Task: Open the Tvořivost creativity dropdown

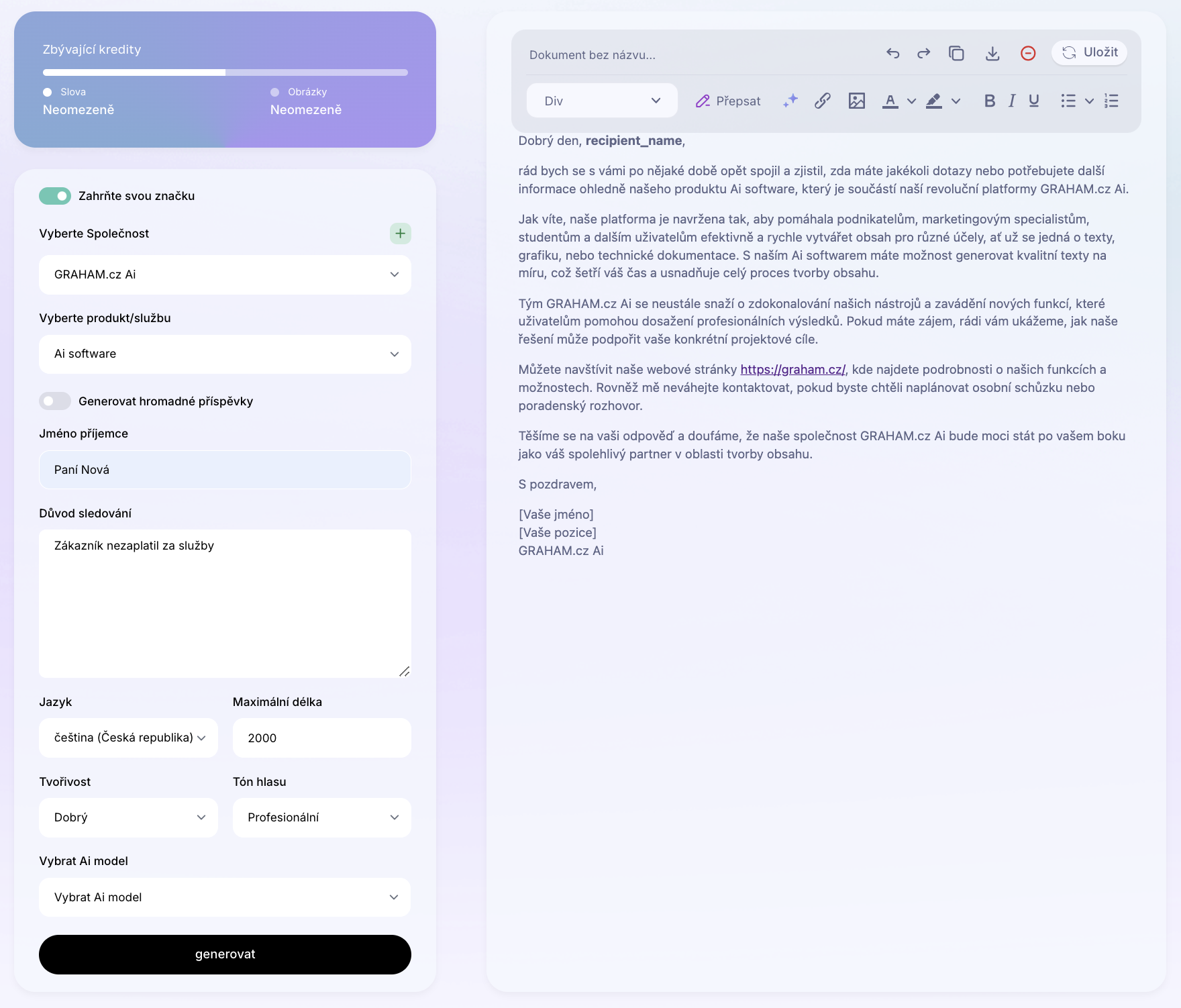Action: (128, 817)
